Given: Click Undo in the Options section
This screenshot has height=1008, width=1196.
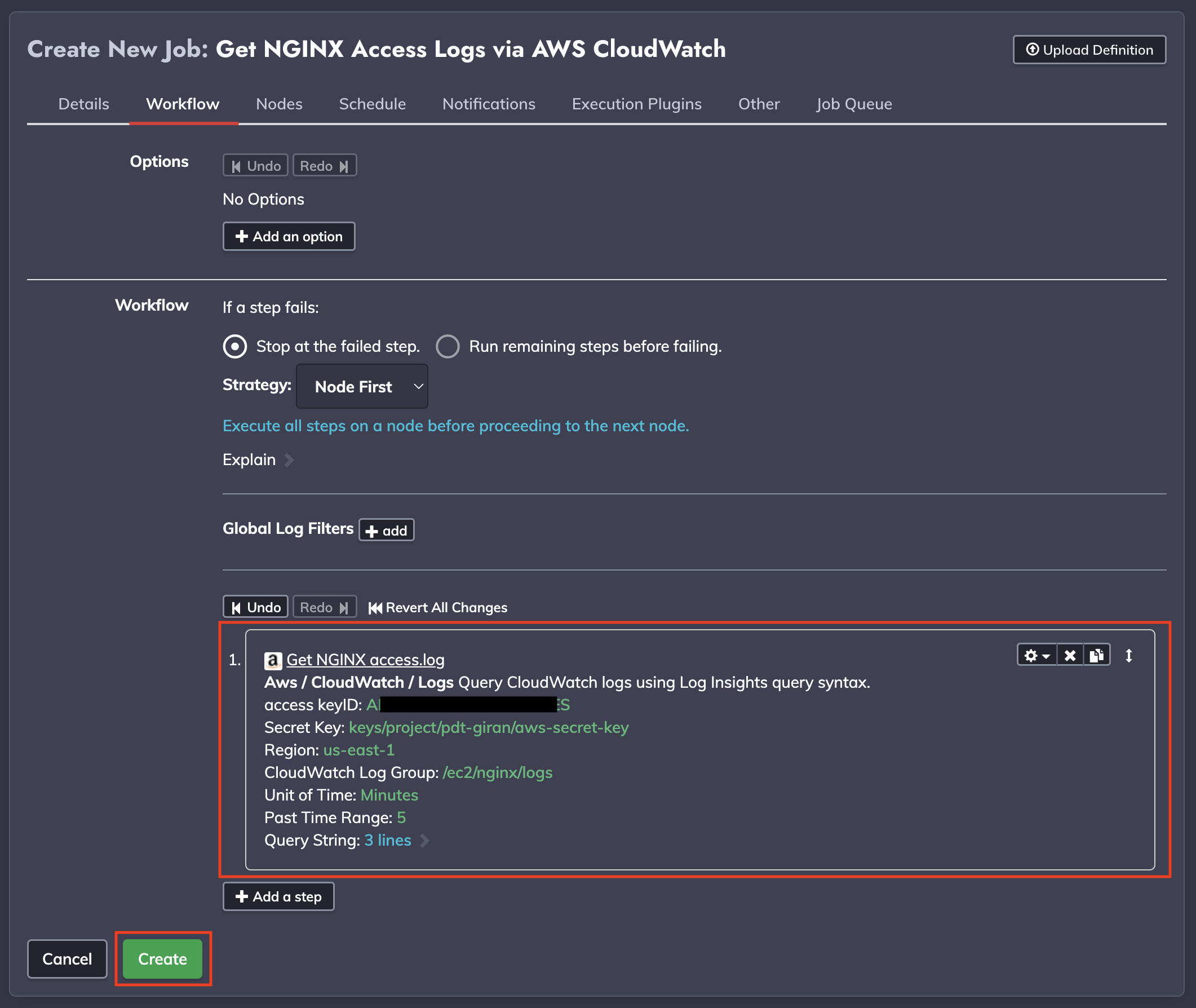Looking at the screenshot, I should tap(255, 166).
